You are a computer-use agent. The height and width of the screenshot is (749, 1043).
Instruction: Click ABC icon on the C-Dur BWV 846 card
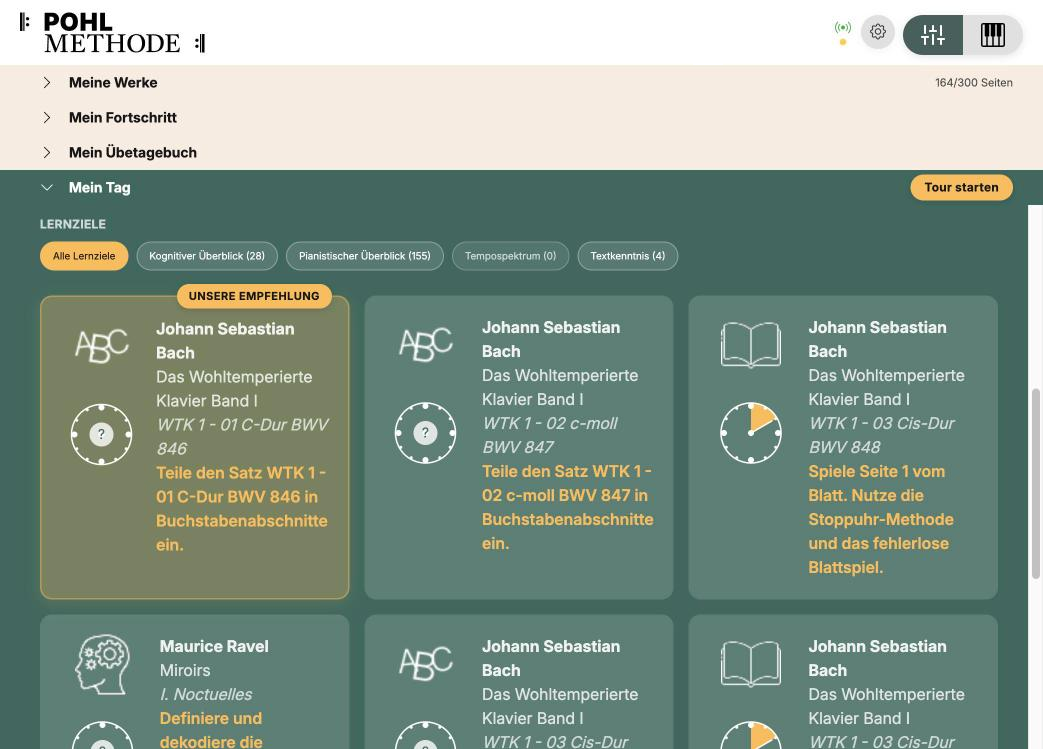(102, 346)
